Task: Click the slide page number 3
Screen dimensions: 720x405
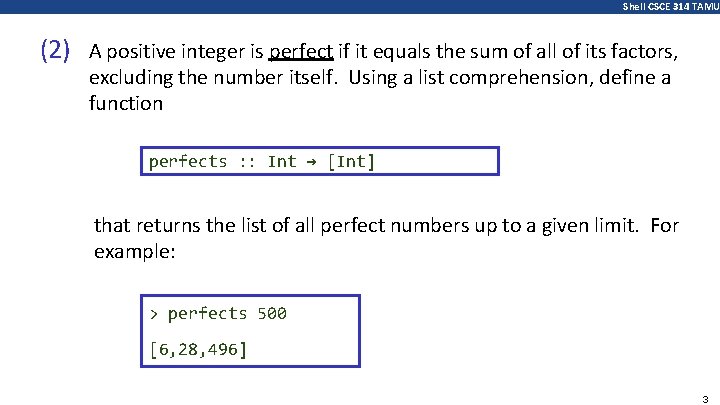Action: point(705,399)
